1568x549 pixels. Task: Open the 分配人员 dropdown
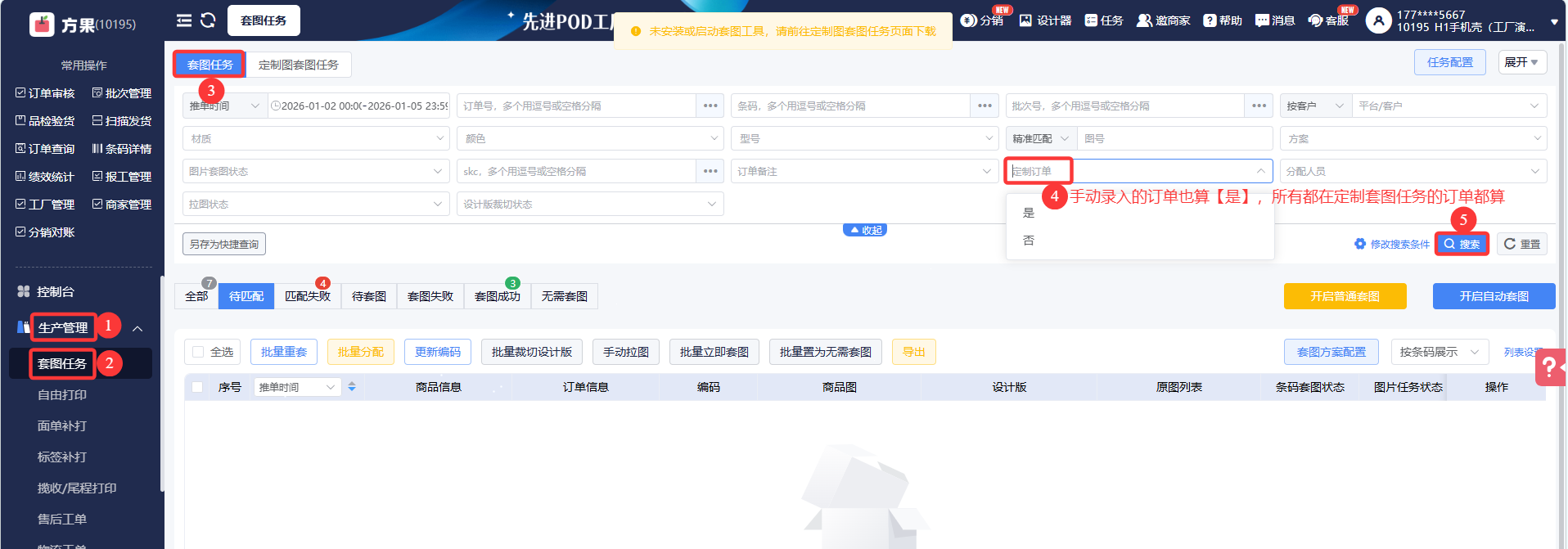click(1413, 171)
